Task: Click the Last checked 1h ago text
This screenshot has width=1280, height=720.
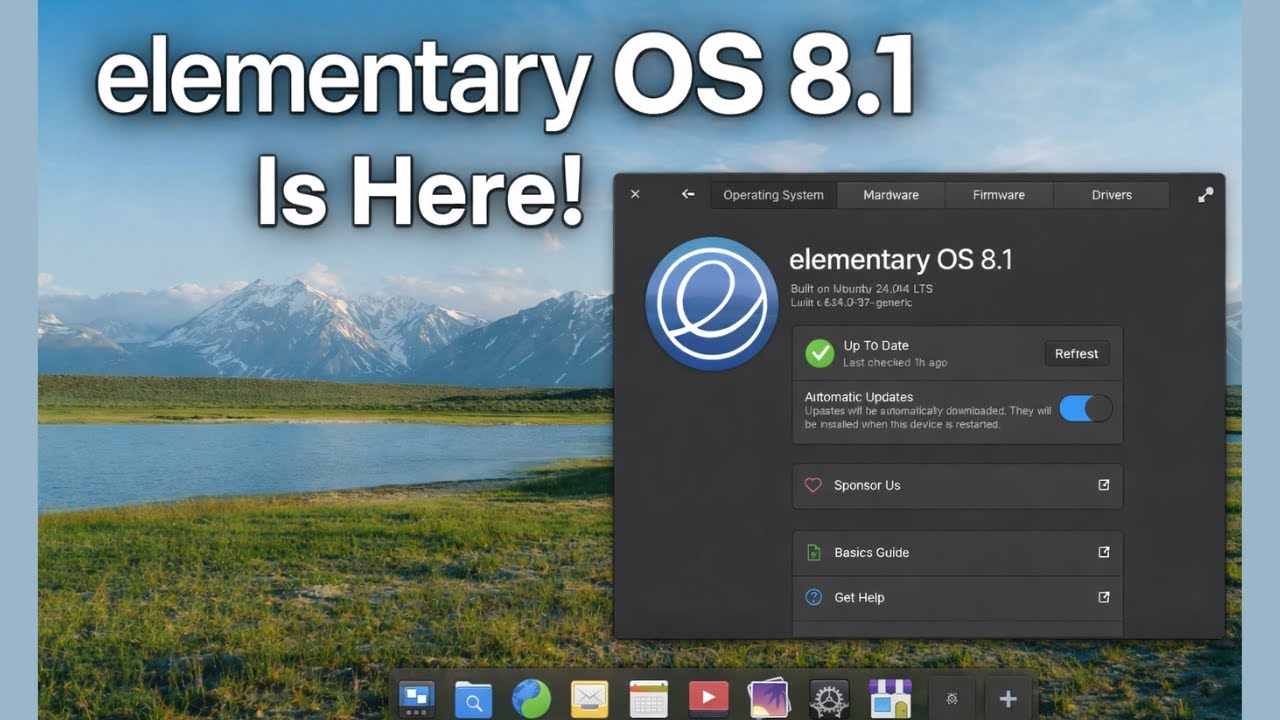Action: tap(895, 362)
